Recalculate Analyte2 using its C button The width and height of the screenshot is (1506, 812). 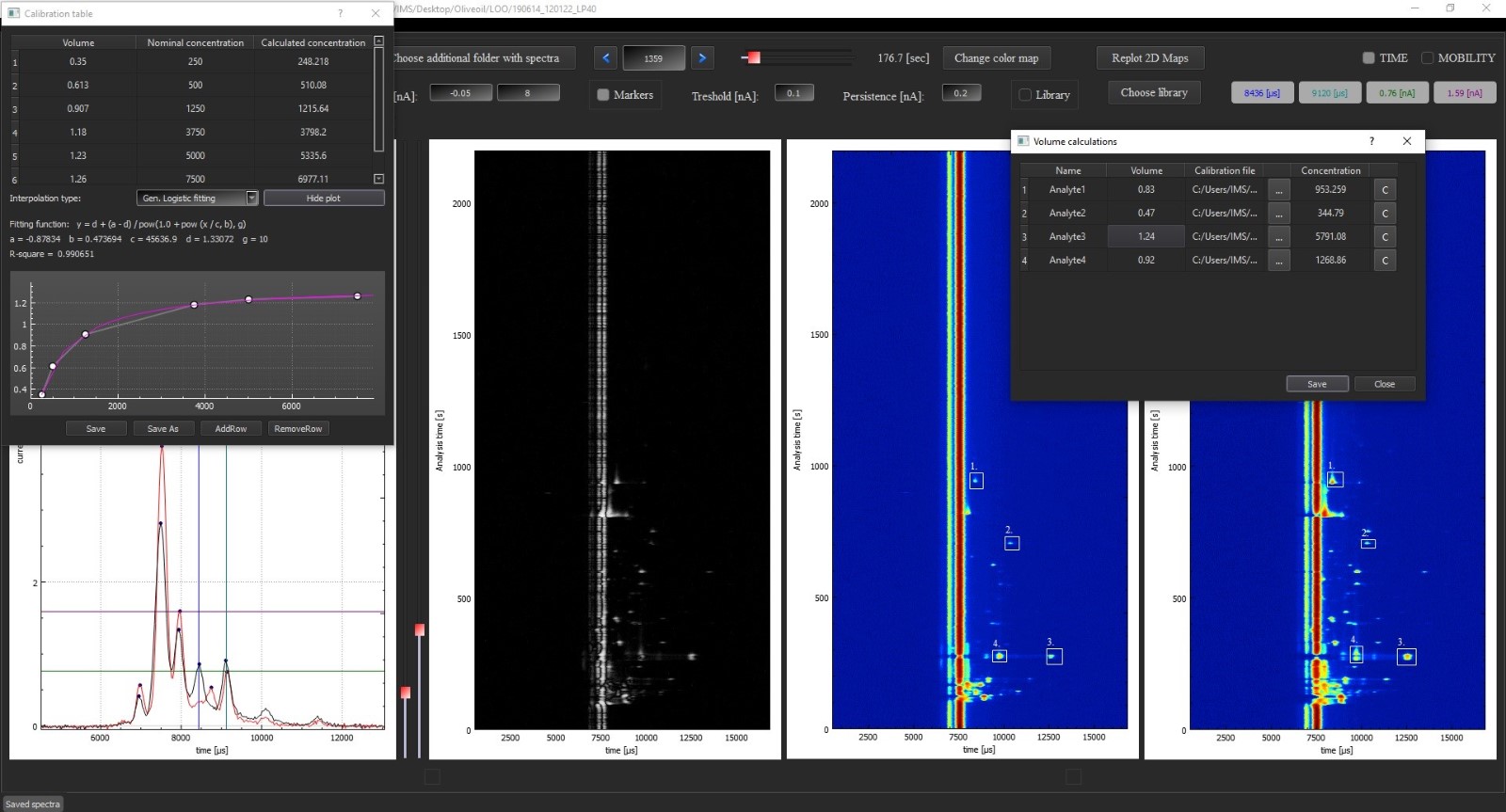click(1385, 214)
